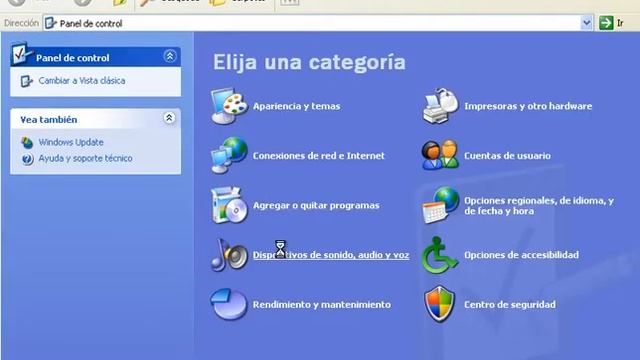Click the Rendimiento y mantenimiento link
Image resolution: width=640 pixels, height=360 pixels.
[x=322, y=304]
